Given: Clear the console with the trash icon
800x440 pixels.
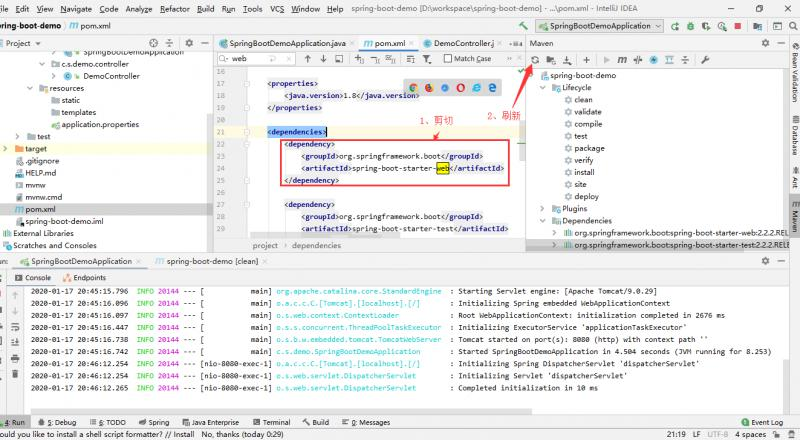Looking at the screenshot, I should (x=15, y=374).
